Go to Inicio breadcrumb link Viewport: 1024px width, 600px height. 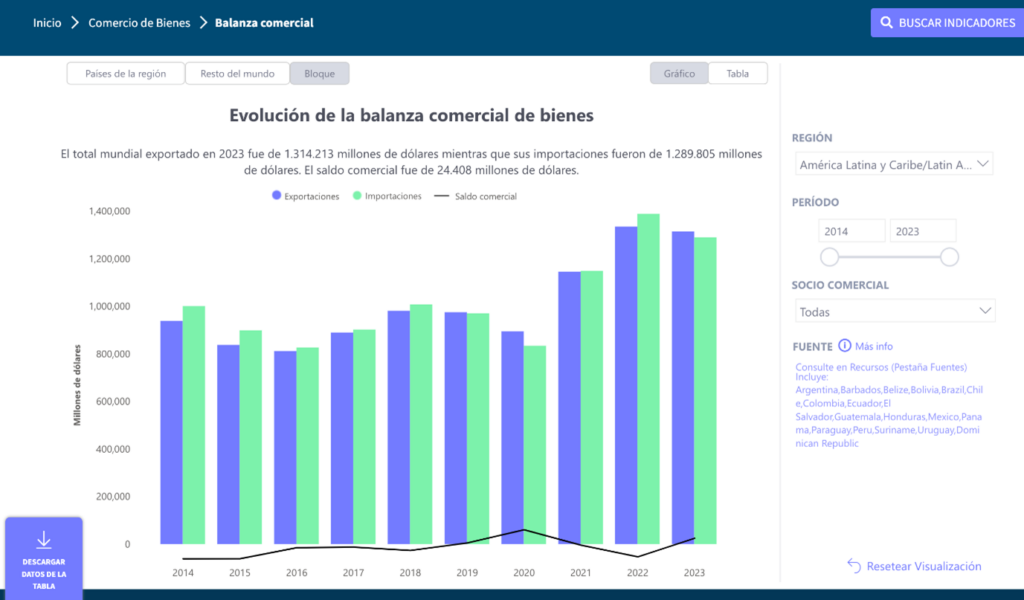(x=47, y=23)
